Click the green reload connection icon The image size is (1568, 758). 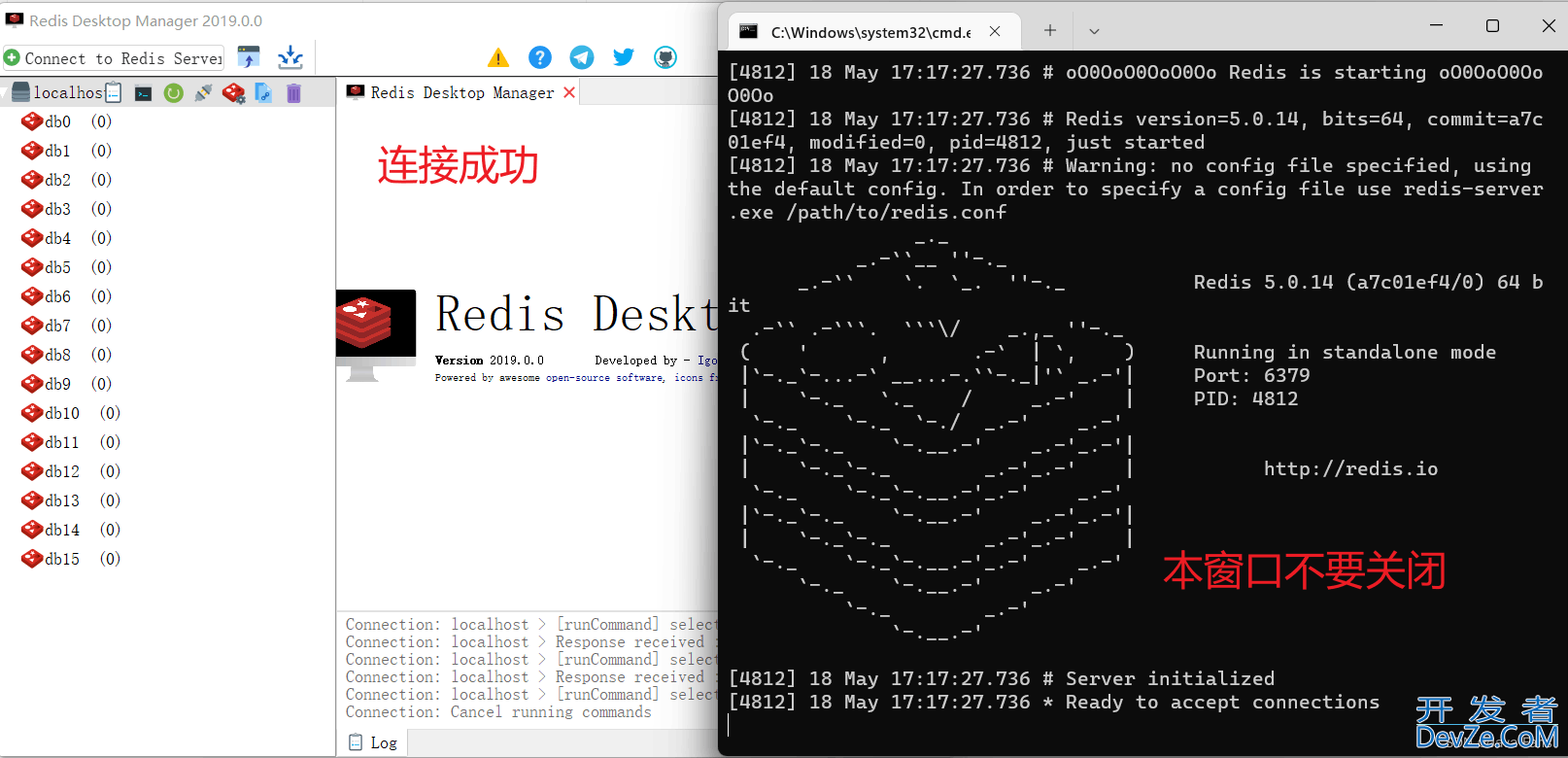[174, 93]
